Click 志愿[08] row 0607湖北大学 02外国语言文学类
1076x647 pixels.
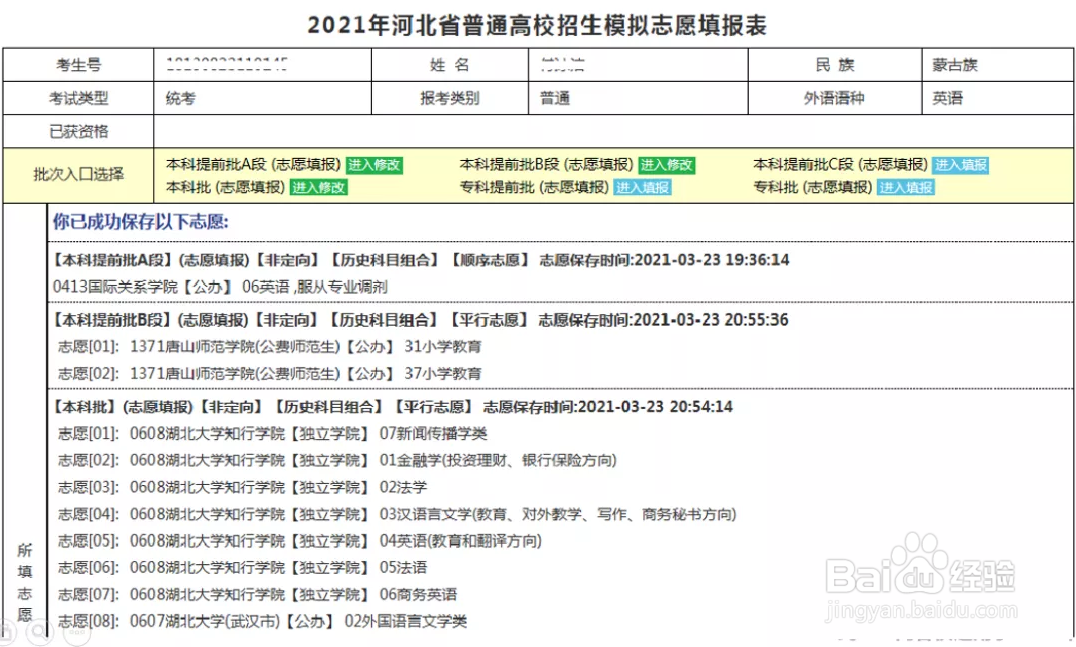[262, 622]
